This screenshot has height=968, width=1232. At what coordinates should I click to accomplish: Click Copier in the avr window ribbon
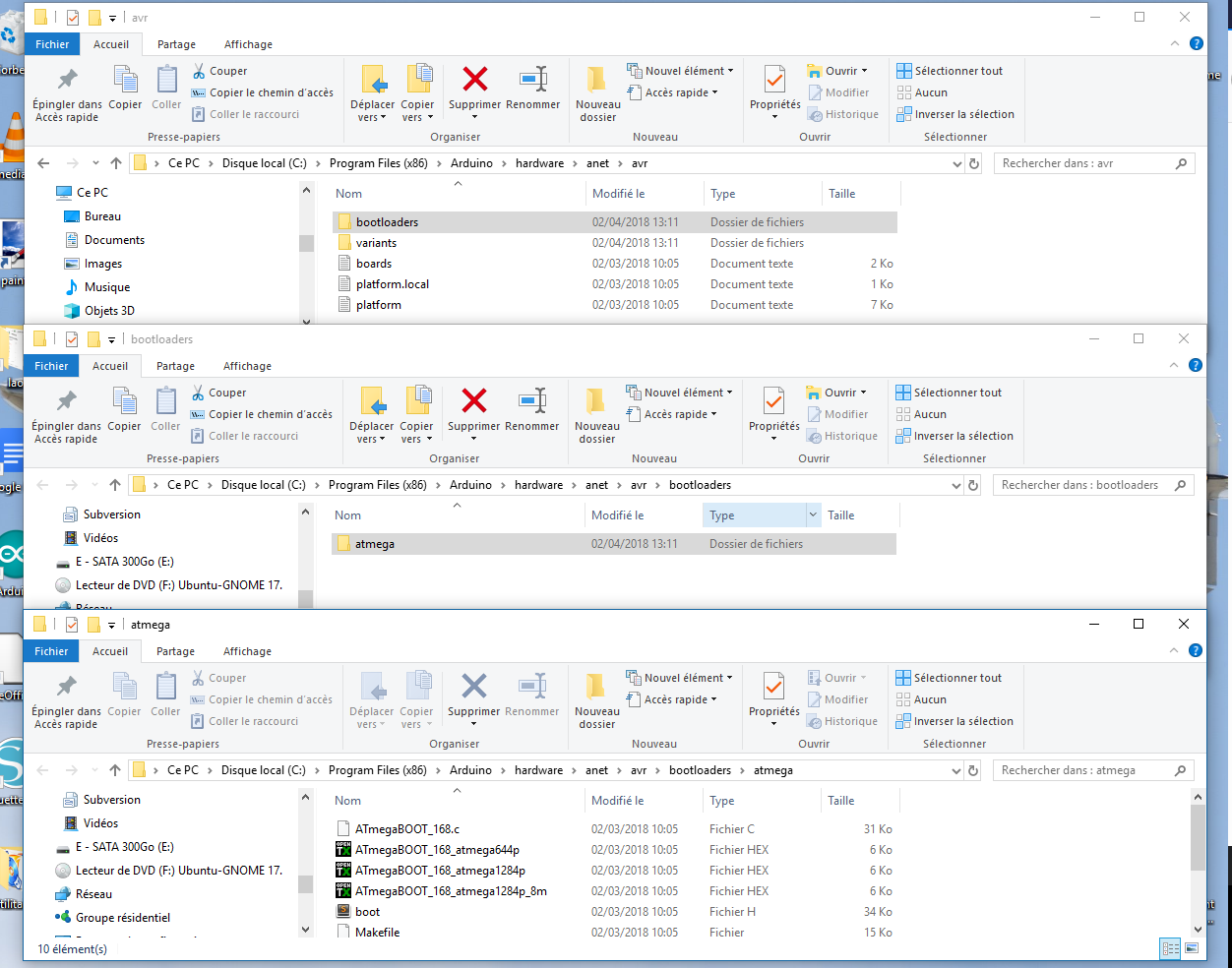pyautogui.click(x=125, y=89)
